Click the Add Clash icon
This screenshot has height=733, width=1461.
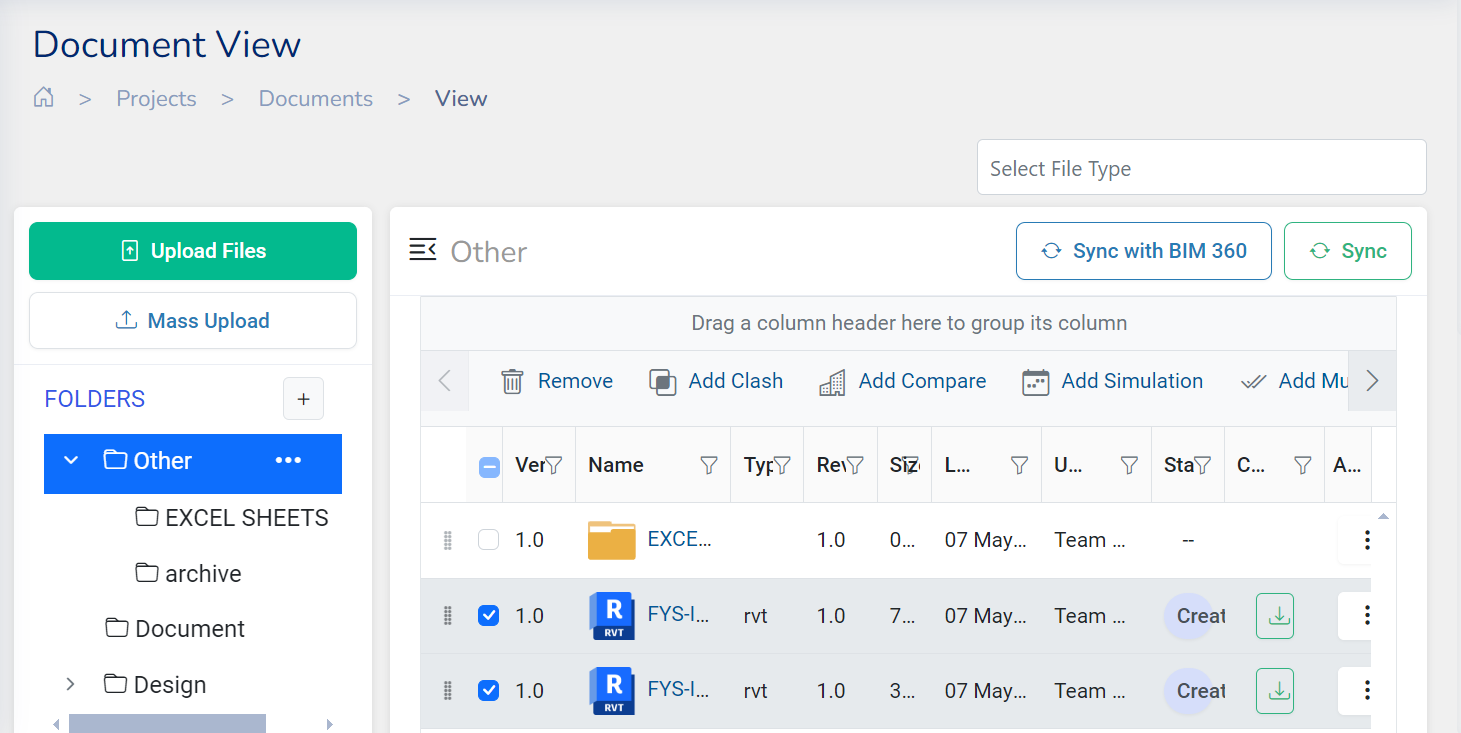662,381
